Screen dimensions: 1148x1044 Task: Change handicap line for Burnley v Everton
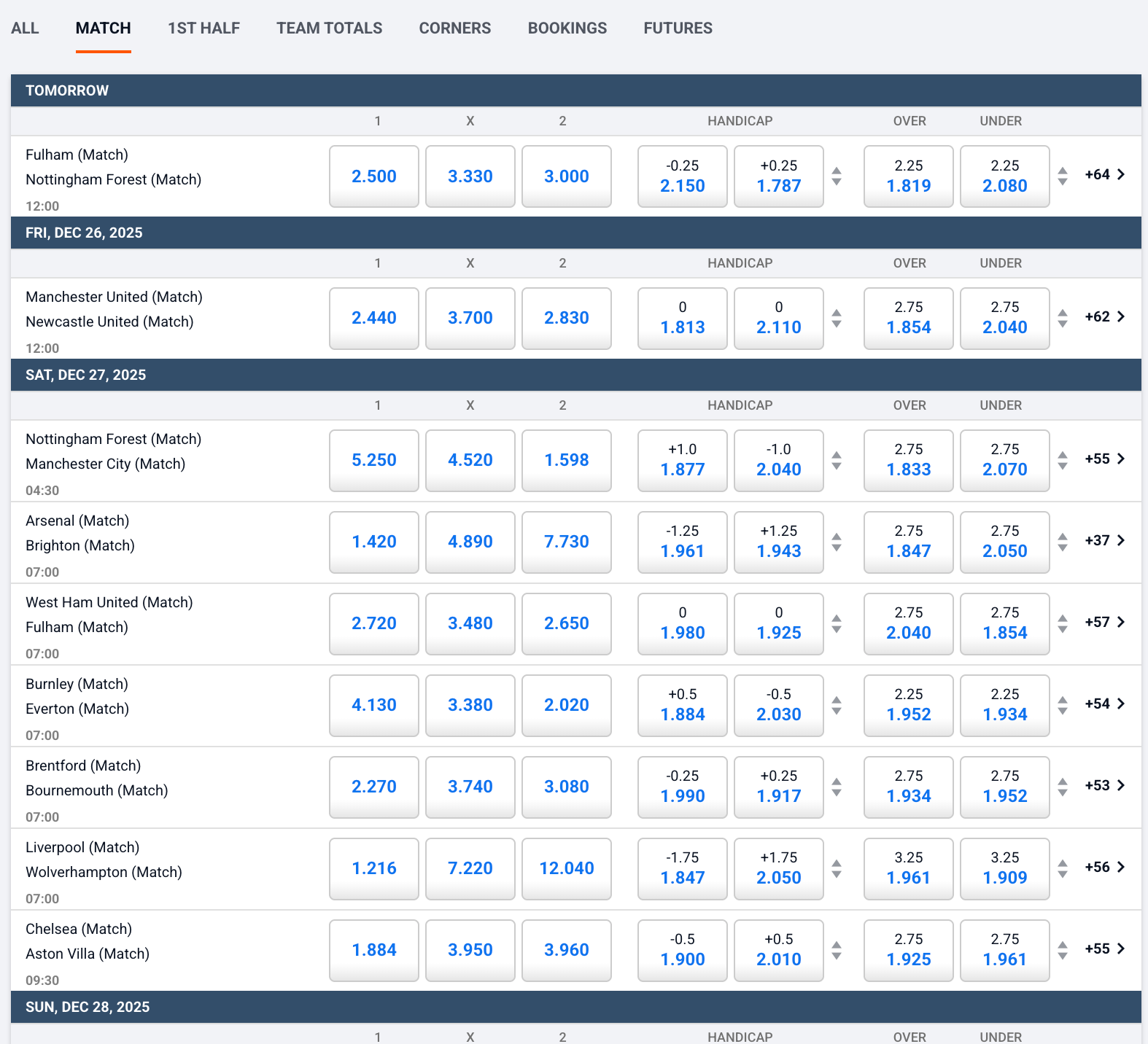click(x=837, y=706)
